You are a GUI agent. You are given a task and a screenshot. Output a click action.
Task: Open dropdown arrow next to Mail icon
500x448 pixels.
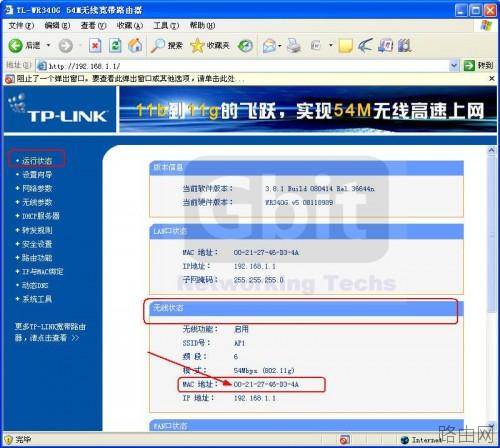click(x=280, y=45)
